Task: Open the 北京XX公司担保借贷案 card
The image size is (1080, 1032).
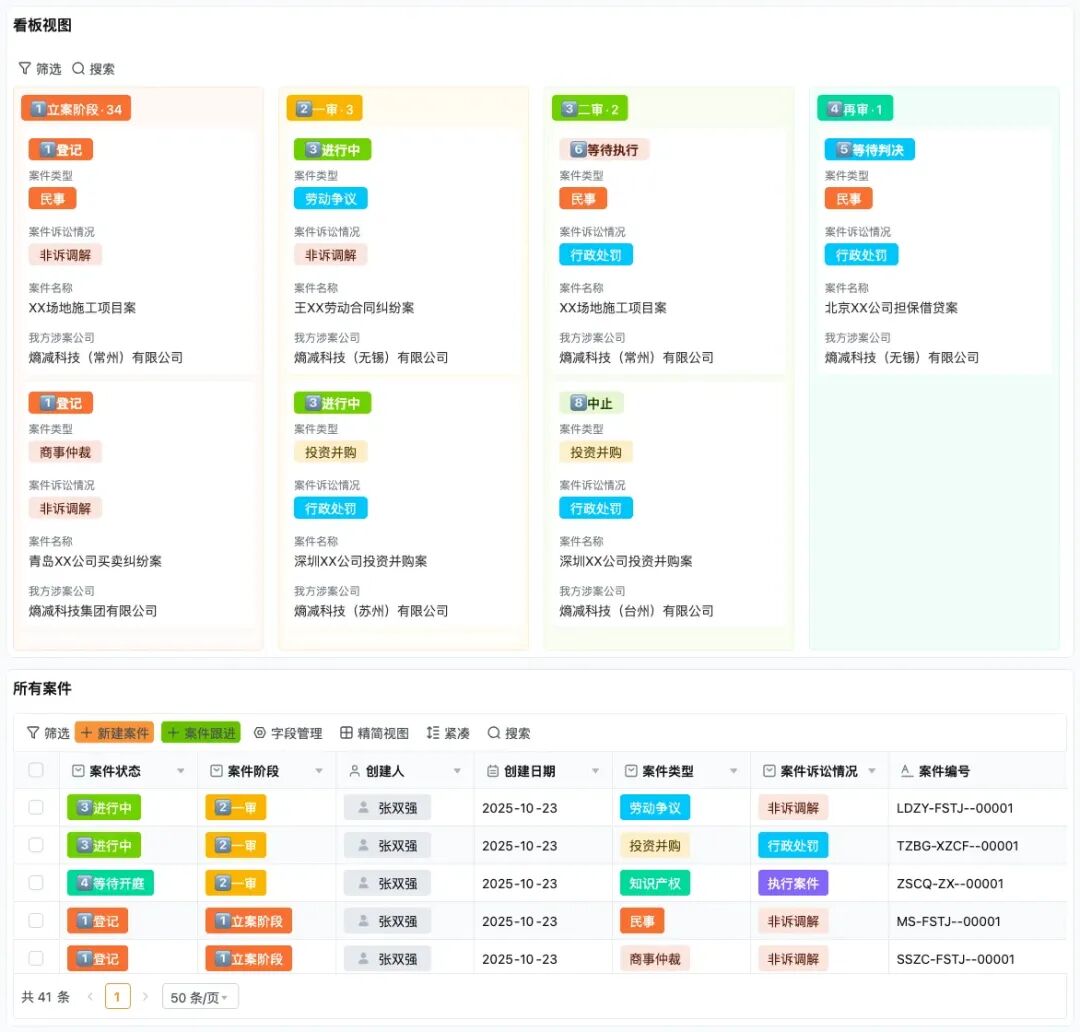Action: 933,253
